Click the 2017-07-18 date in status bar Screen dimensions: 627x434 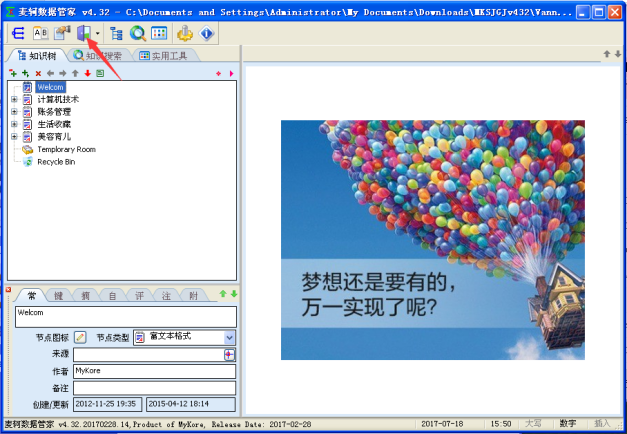tap(442, 424)
